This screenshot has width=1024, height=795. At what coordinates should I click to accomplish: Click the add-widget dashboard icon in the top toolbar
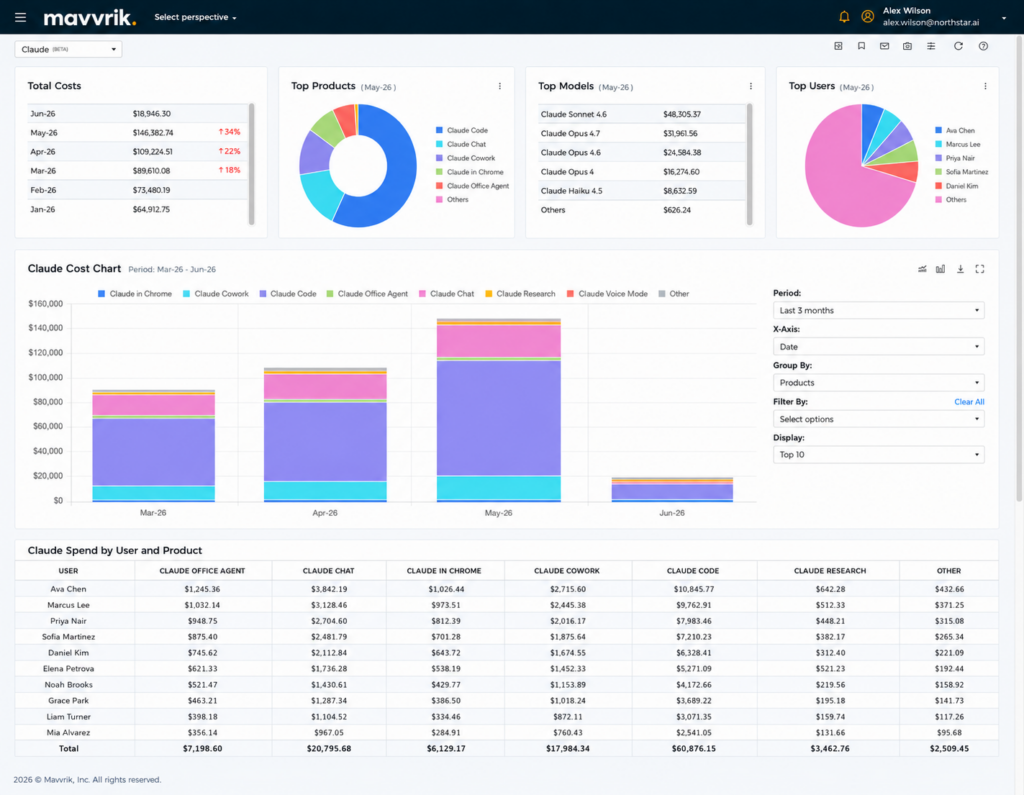[839, 46]
